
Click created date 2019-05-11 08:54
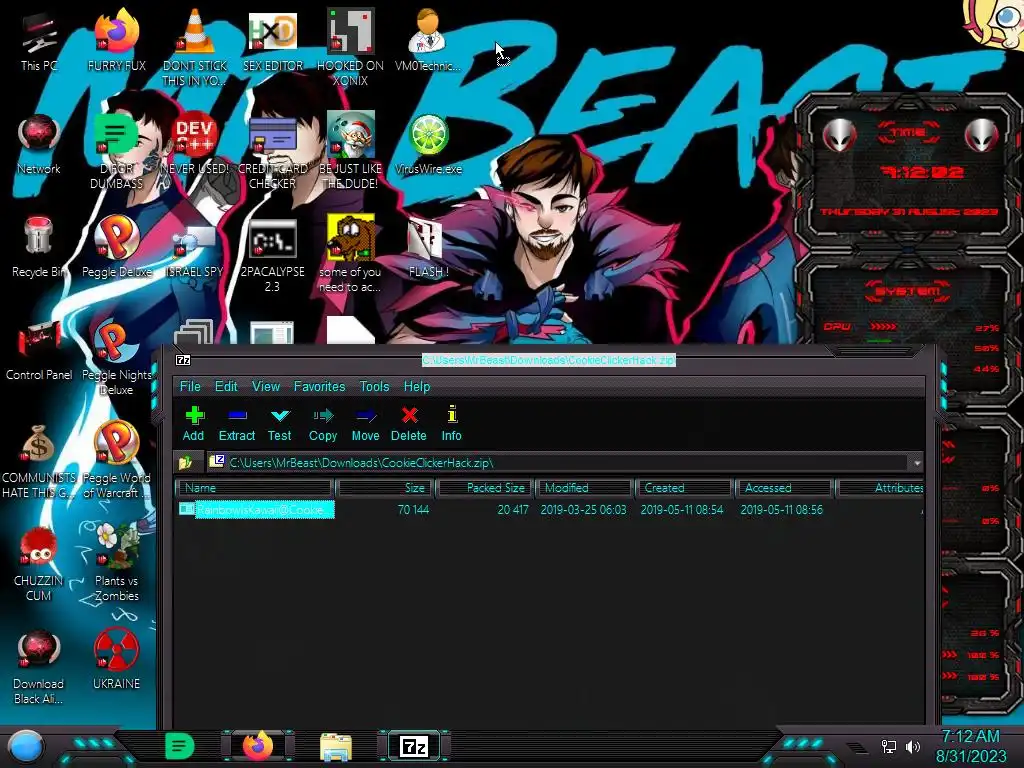682,509
